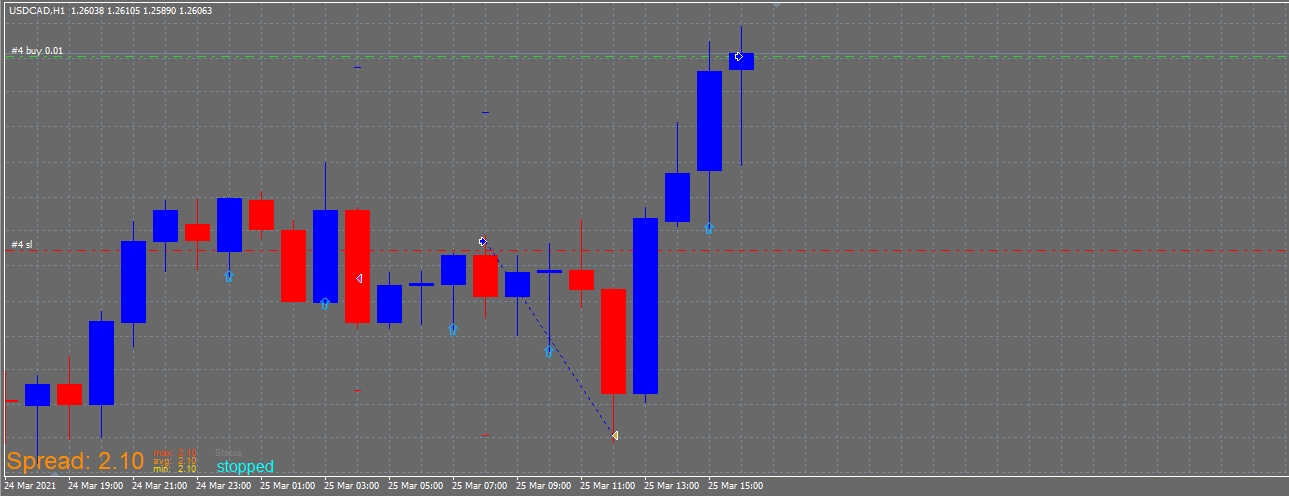Click the red candle above the orange close marker
The image size is (1289, 496).
(613, 341)
